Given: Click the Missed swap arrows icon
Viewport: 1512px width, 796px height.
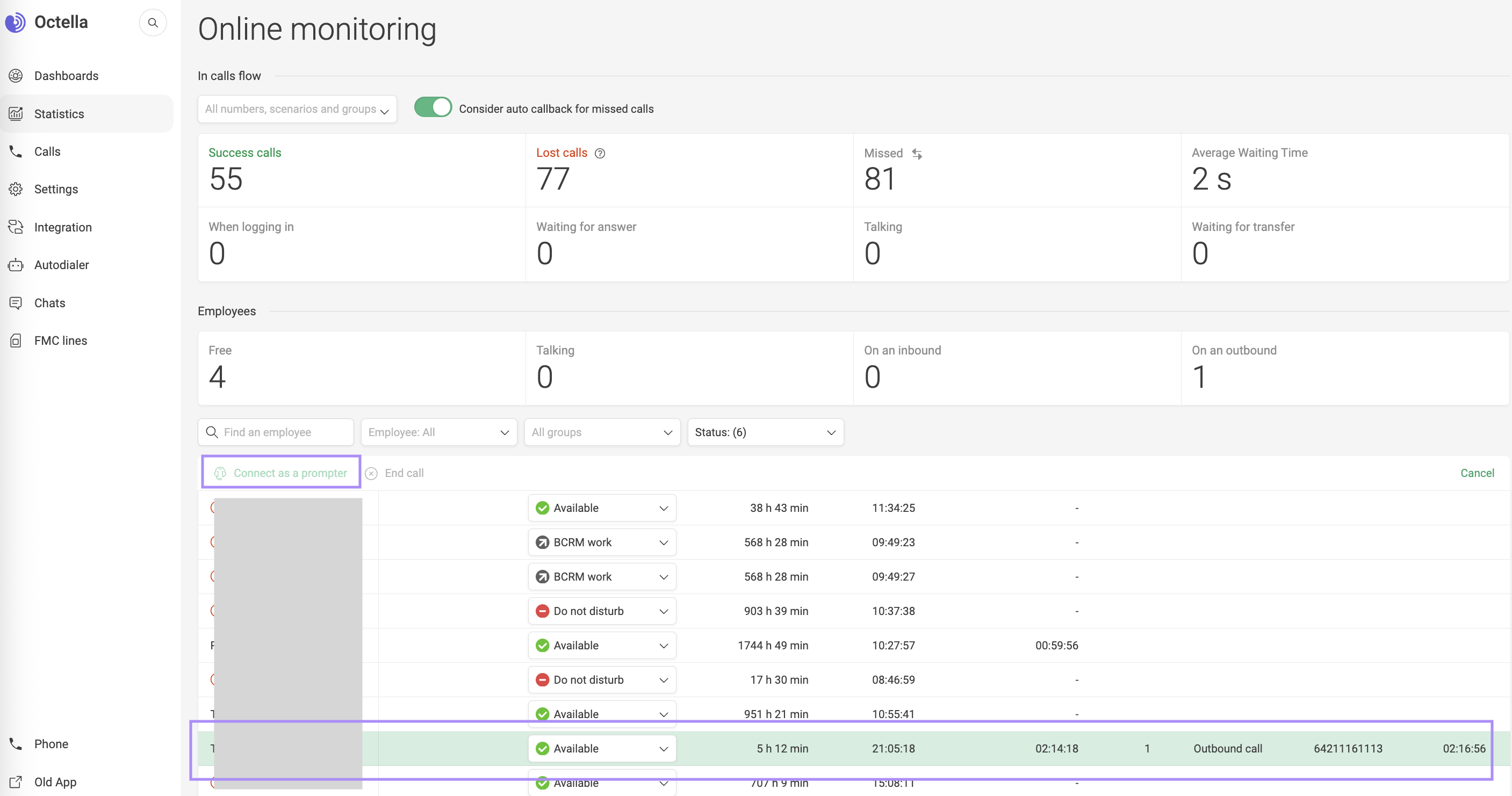Looking at the screenshot, I should click(917, 154).
